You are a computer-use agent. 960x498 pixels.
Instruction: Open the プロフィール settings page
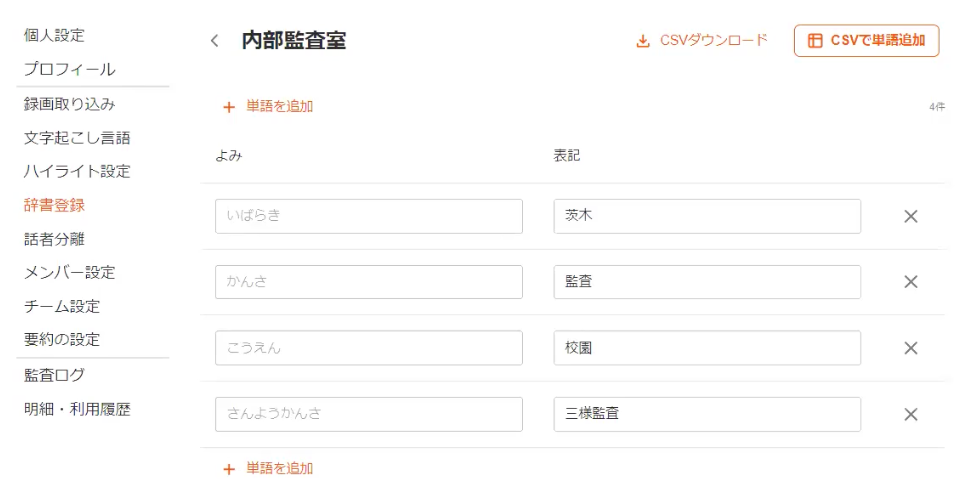(x=70, y=69)
